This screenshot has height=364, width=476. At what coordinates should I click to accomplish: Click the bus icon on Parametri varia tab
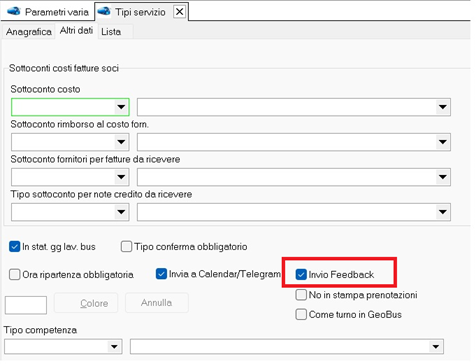tap(14, 11)
